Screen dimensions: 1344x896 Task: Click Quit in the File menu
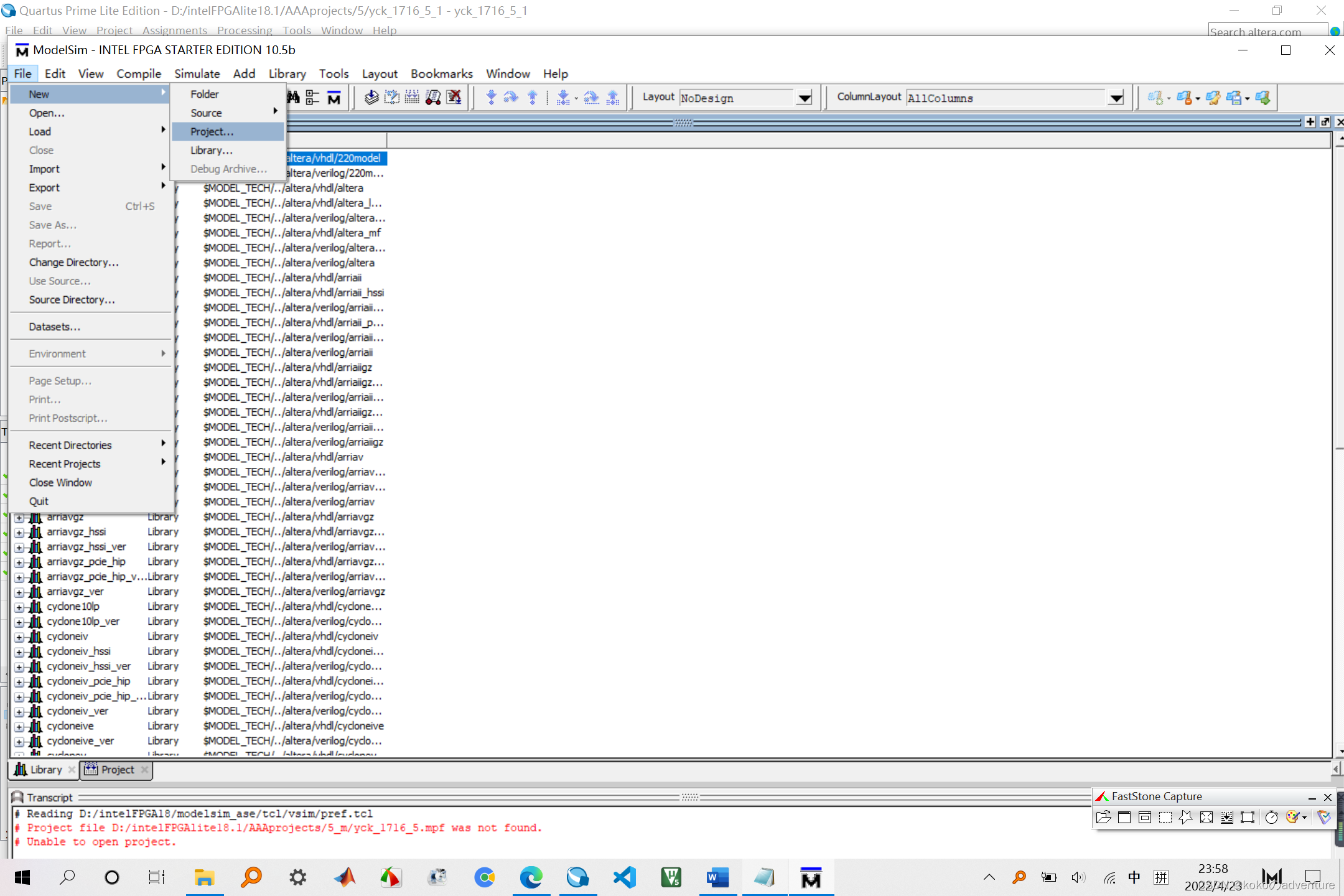pyautogui.click(x=91, y=501)
